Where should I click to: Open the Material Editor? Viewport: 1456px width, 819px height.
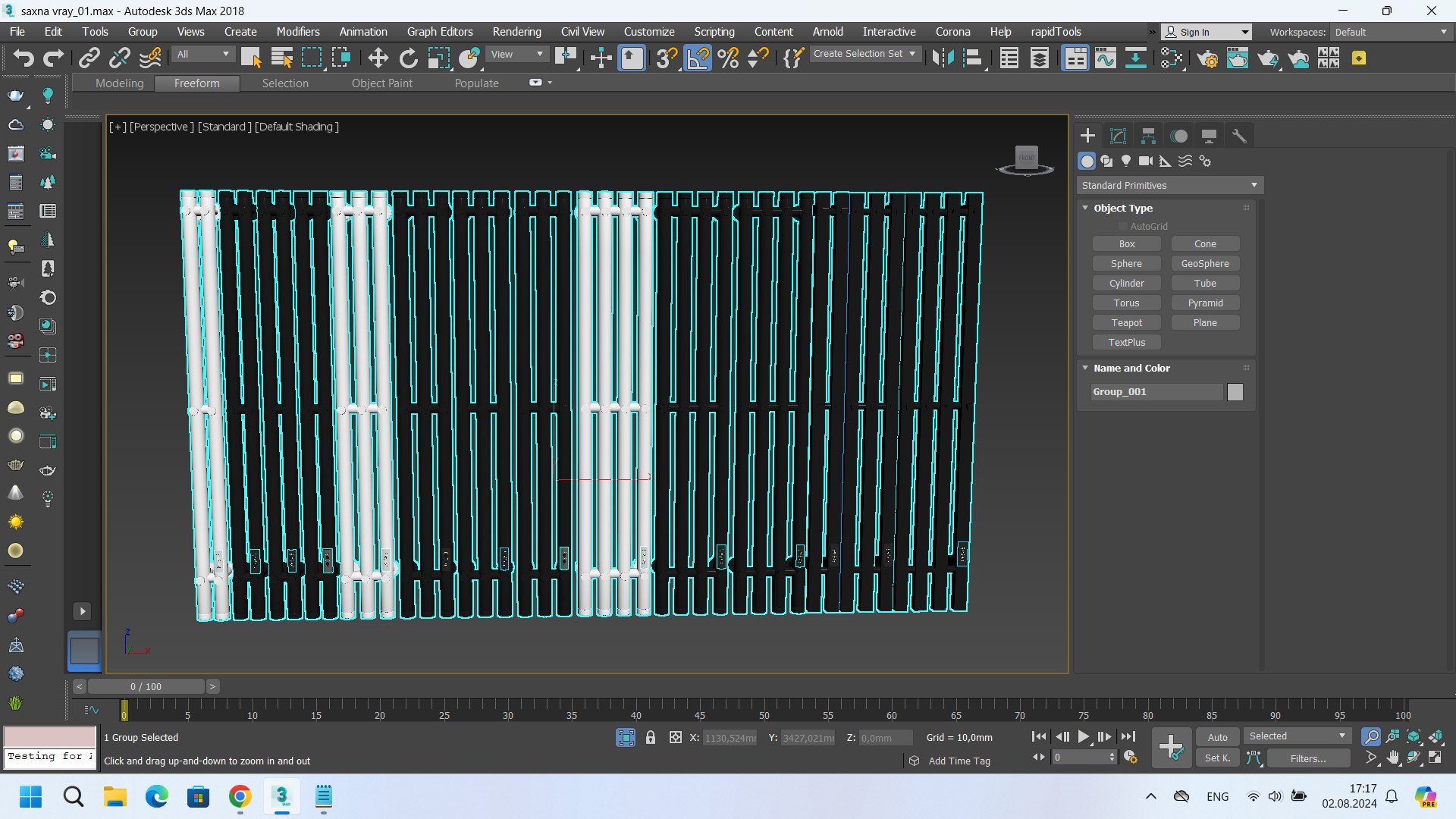tap(1172, 58)
